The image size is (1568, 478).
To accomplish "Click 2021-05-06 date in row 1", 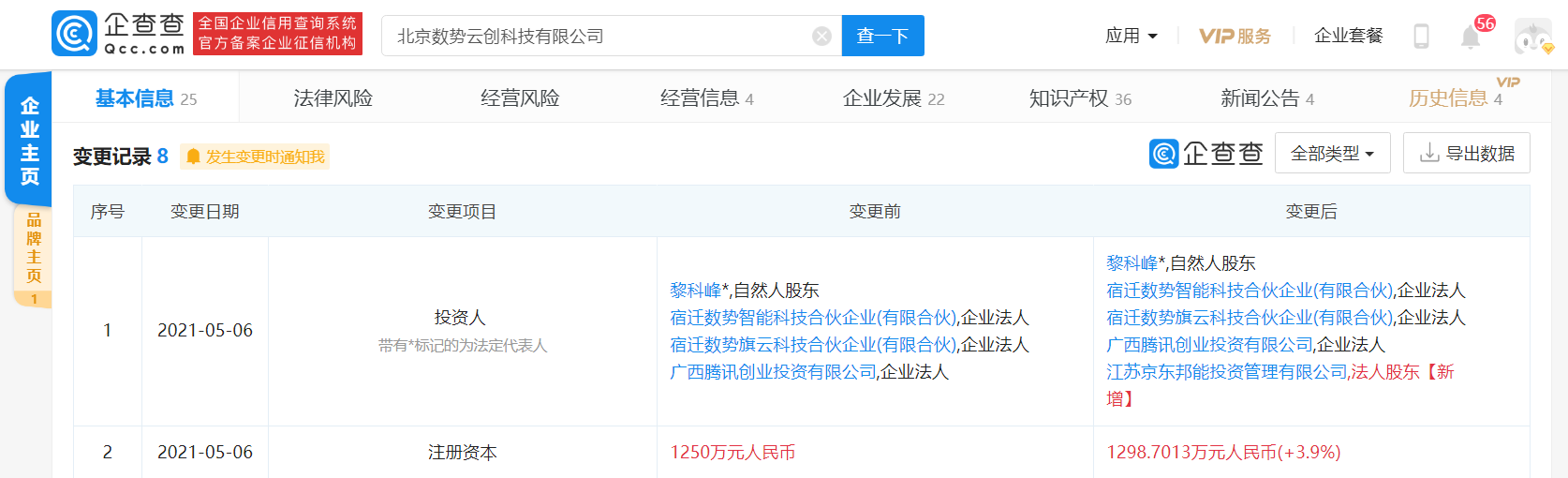I will click(x=205, y=331).
